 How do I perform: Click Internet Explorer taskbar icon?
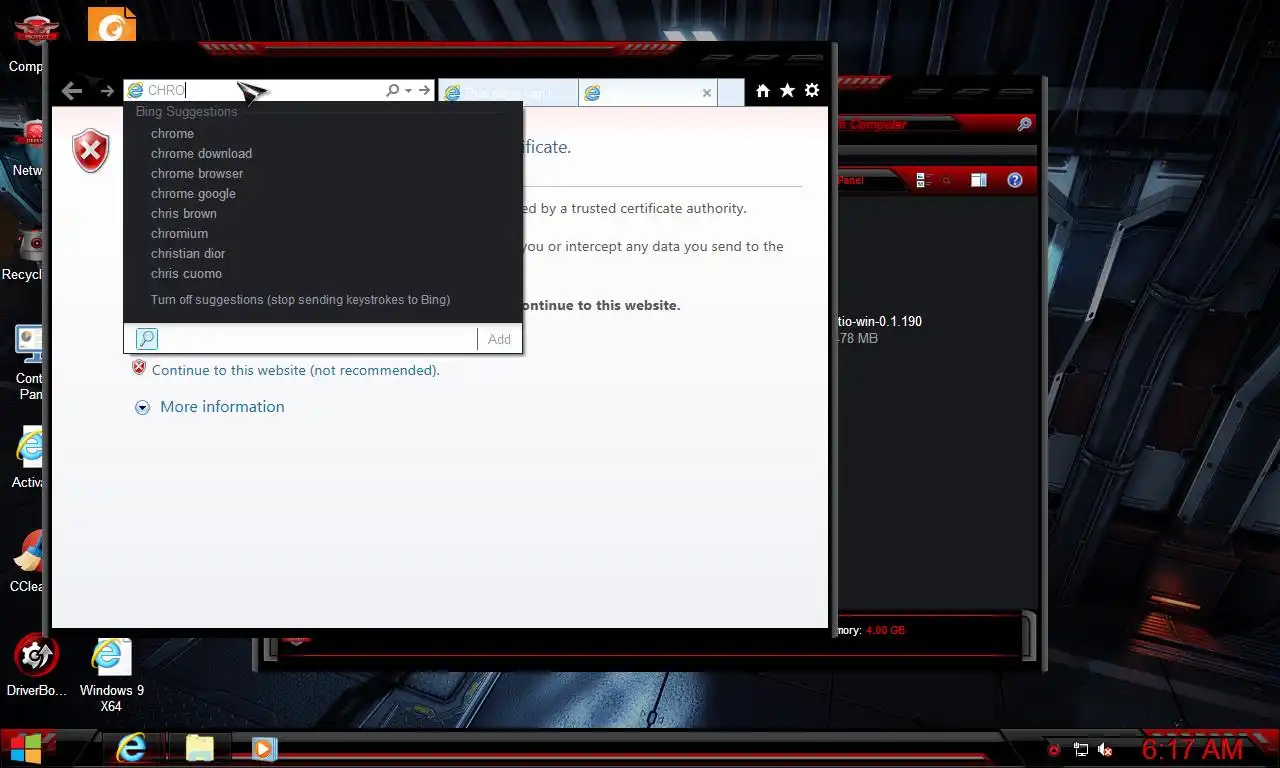coord(130,748)
